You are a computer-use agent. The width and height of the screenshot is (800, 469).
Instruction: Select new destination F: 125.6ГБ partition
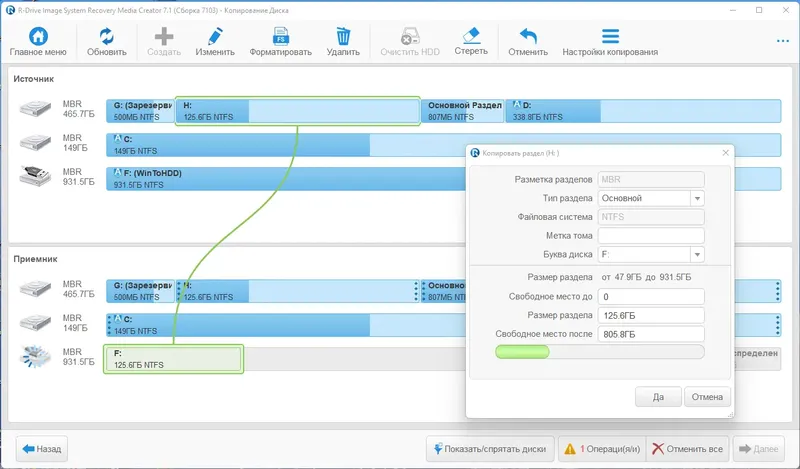point(173,359)
